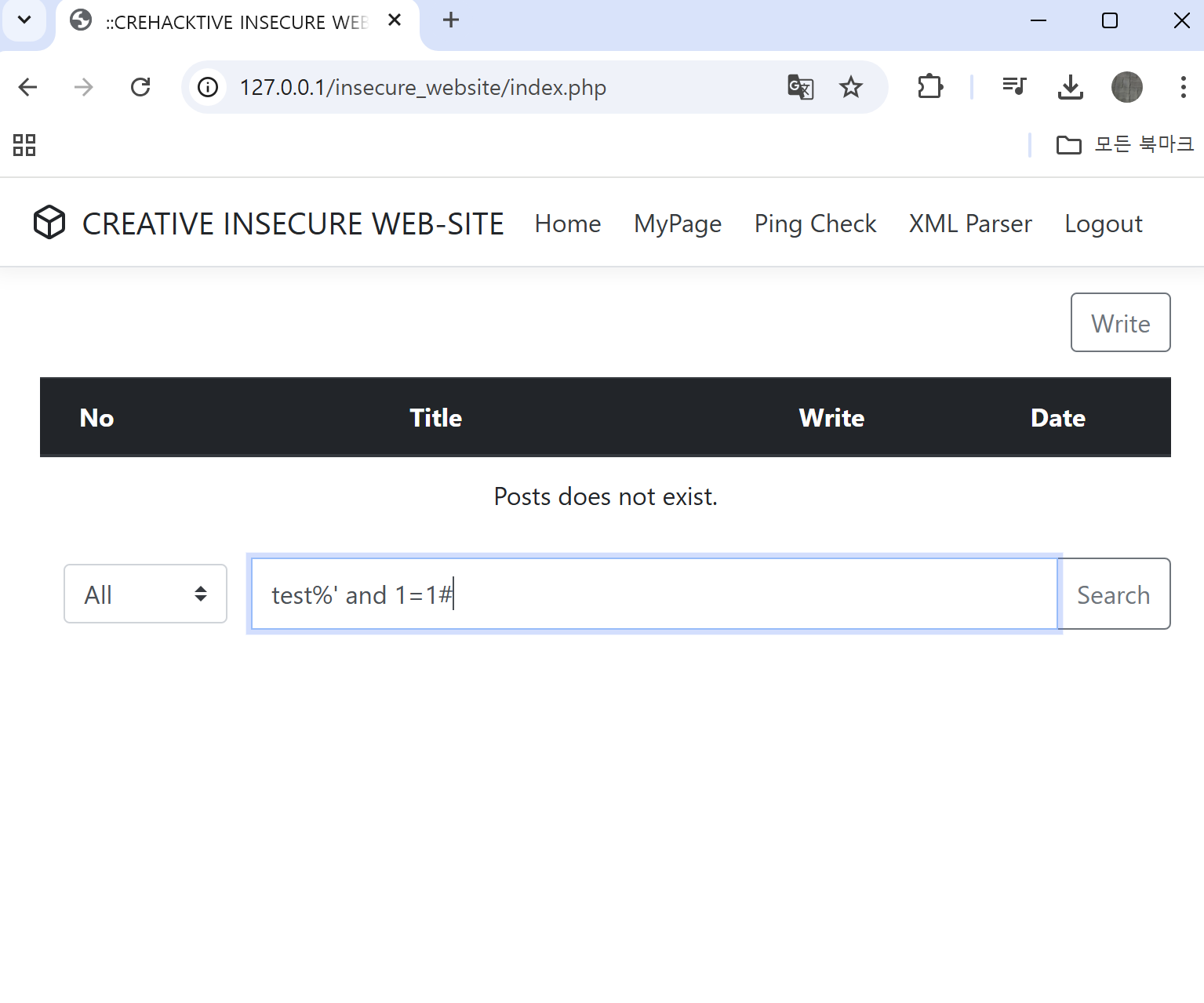Bookmark this page with the star icon
This screenshot has width=1204, height=1003.
pyautogui.click(x=851, y=87)
